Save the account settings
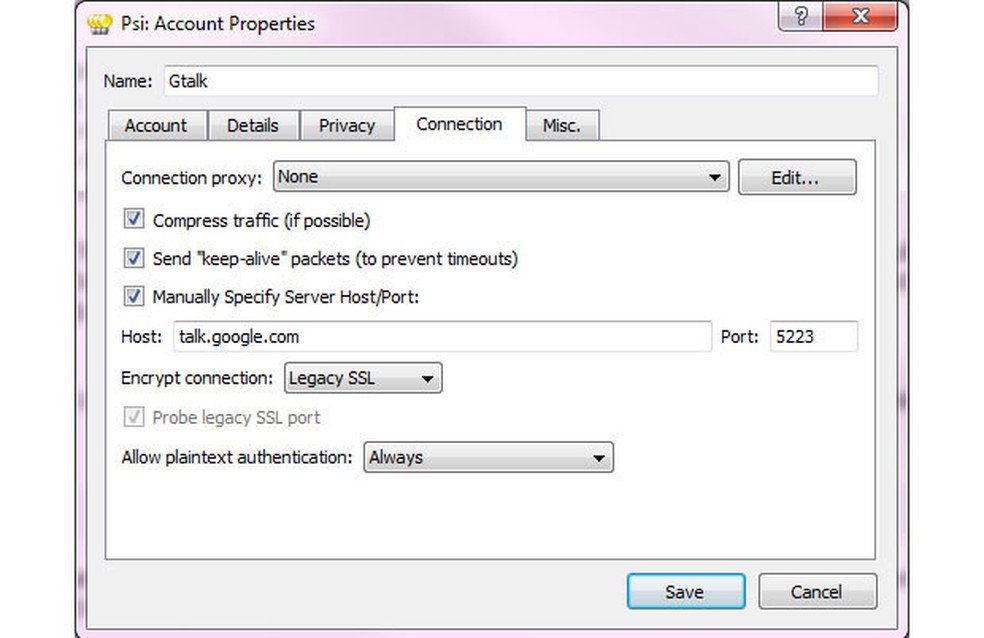Viewport: 984px width, 638px height. click(685, 592)
